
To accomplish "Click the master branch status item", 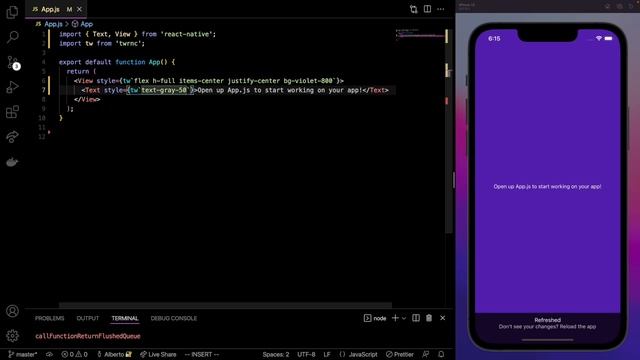I will click(x=23, y=354).
